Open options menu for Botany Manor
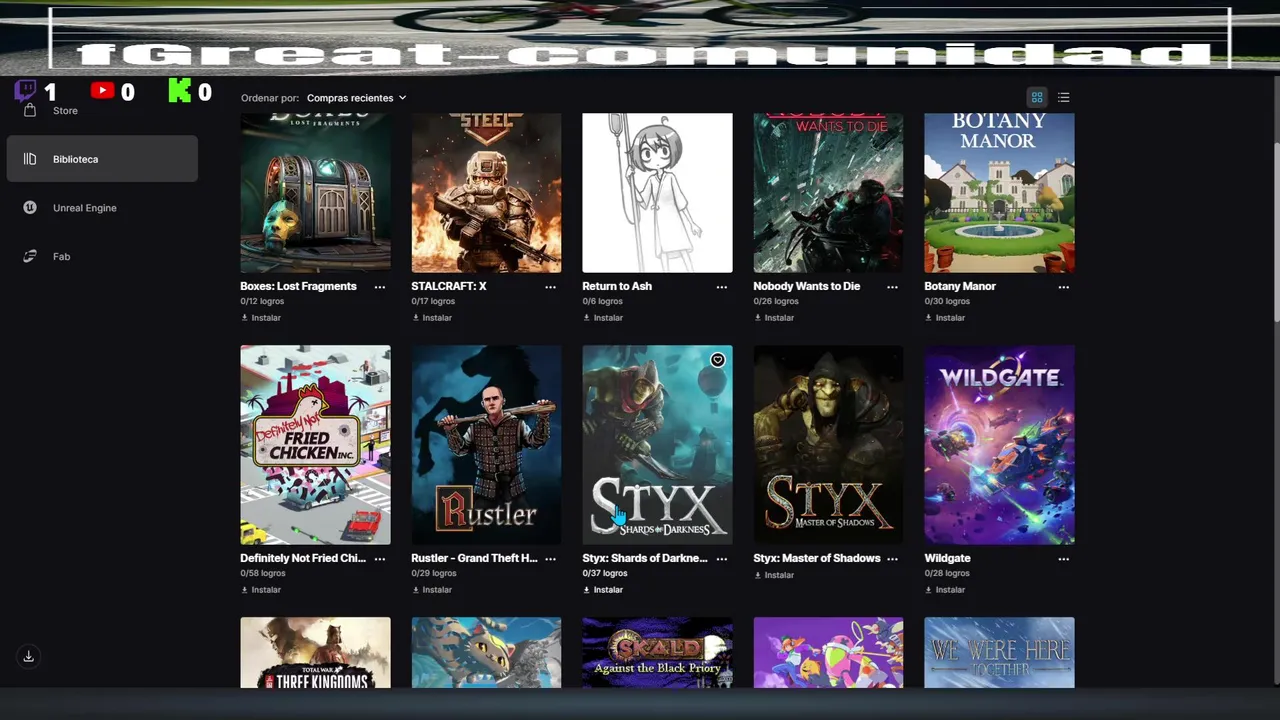The image size is (1280, 720). click(x=1064, y=287)
